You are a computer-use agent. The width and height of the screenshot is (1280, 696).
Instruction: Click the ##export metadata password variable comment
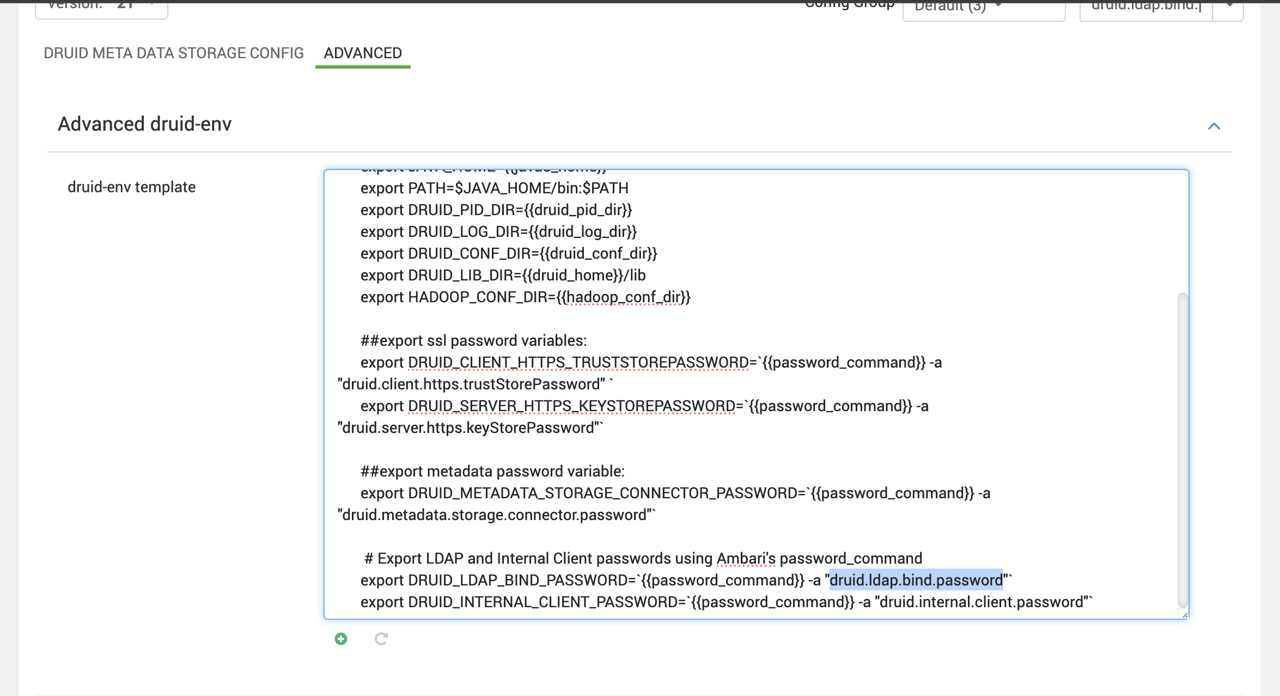tap(492, 471)
